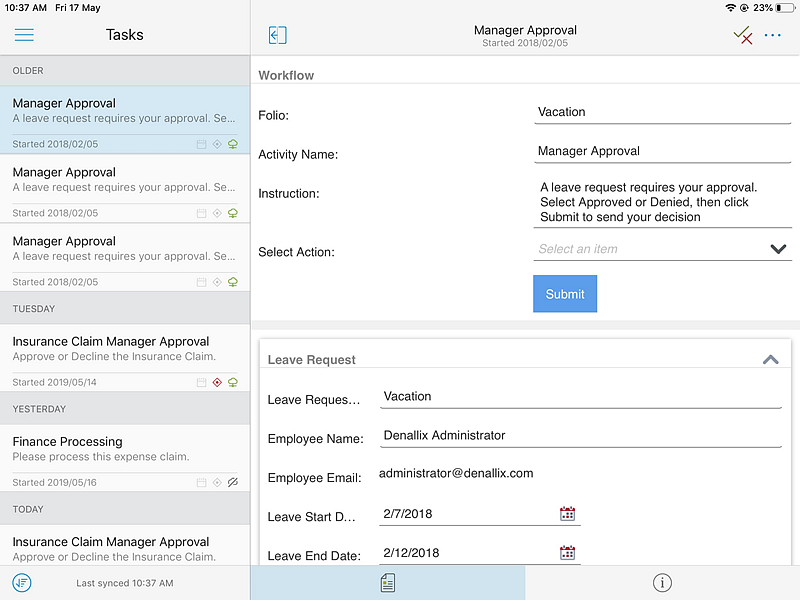The height and width of the screenshot is (600, 800).
Task: Expand the Select Action dropdown
Action: (778, 249)
